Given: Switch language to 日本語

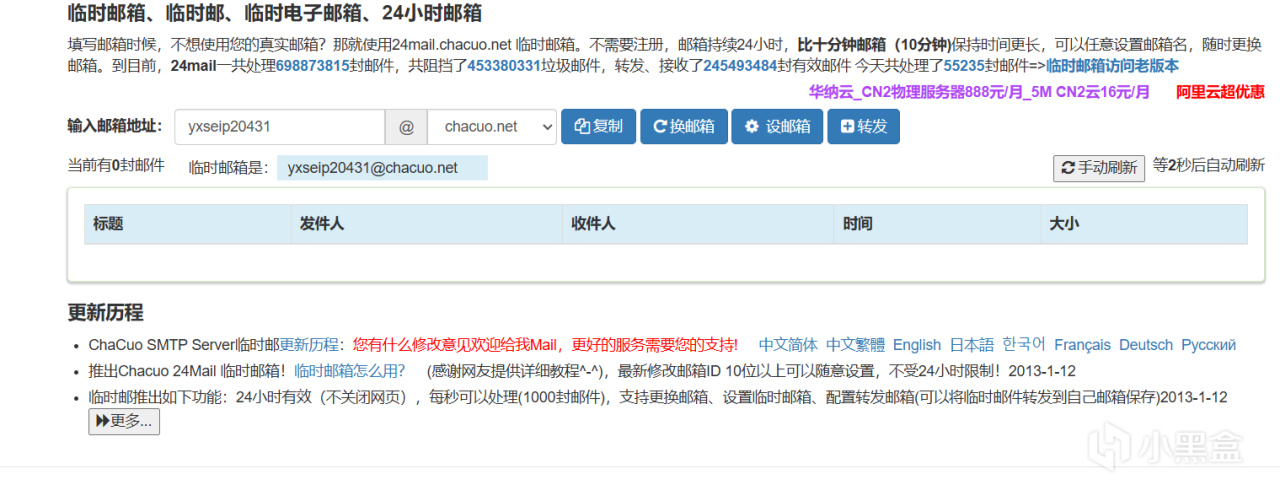Looking at the screenshot, I should (x=972, y=345).
